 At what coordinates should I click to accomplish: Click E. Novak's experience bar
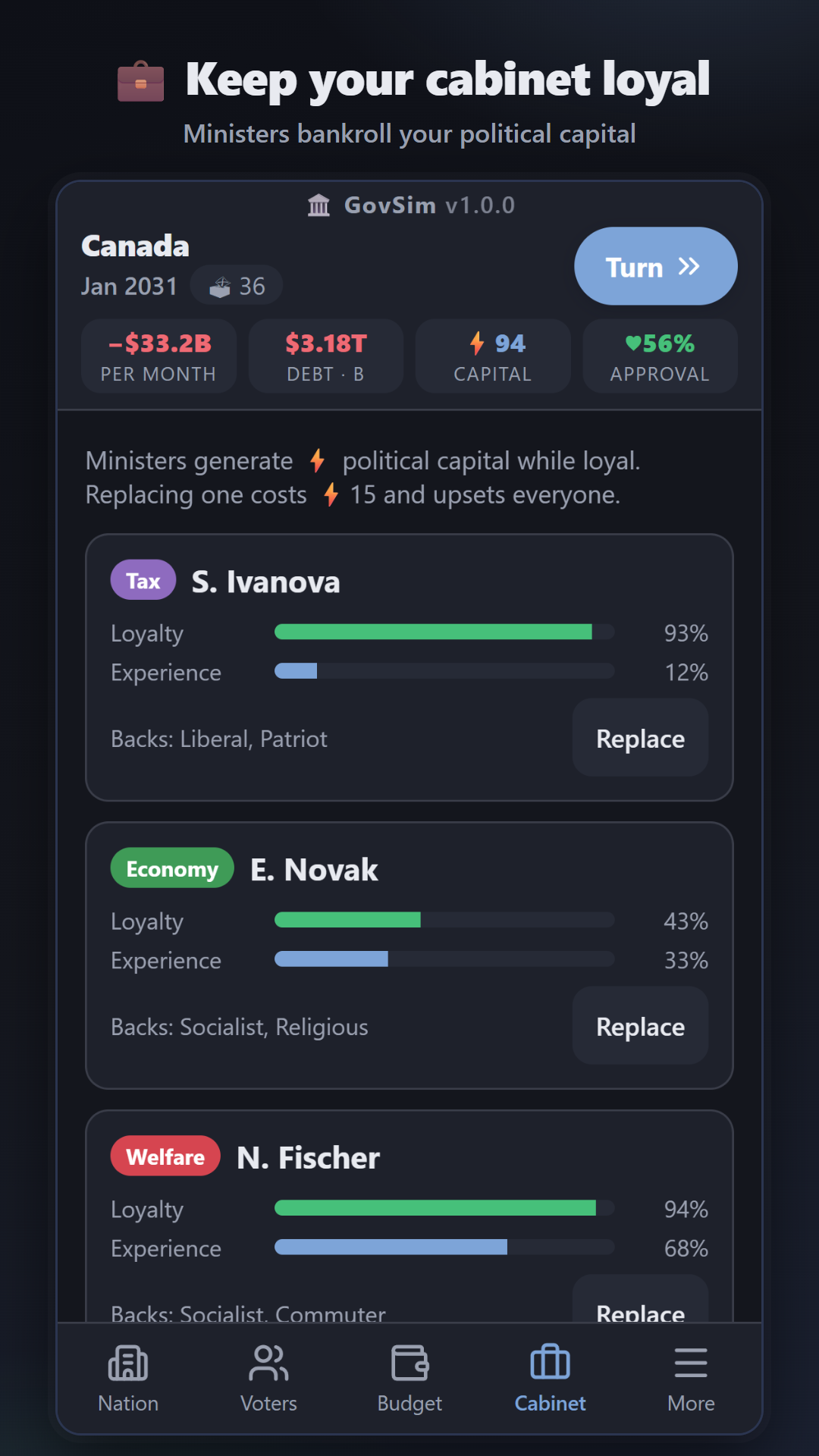click(x=444, y=959)
